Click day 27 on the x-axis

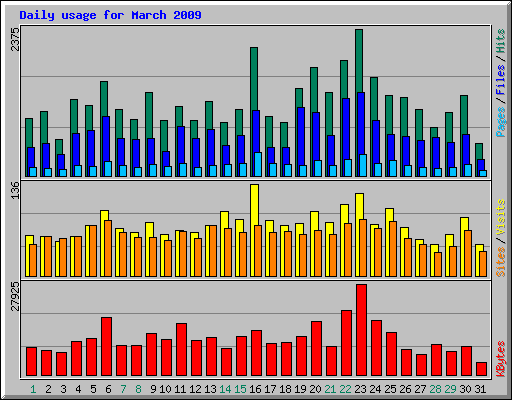pos(420,389)
